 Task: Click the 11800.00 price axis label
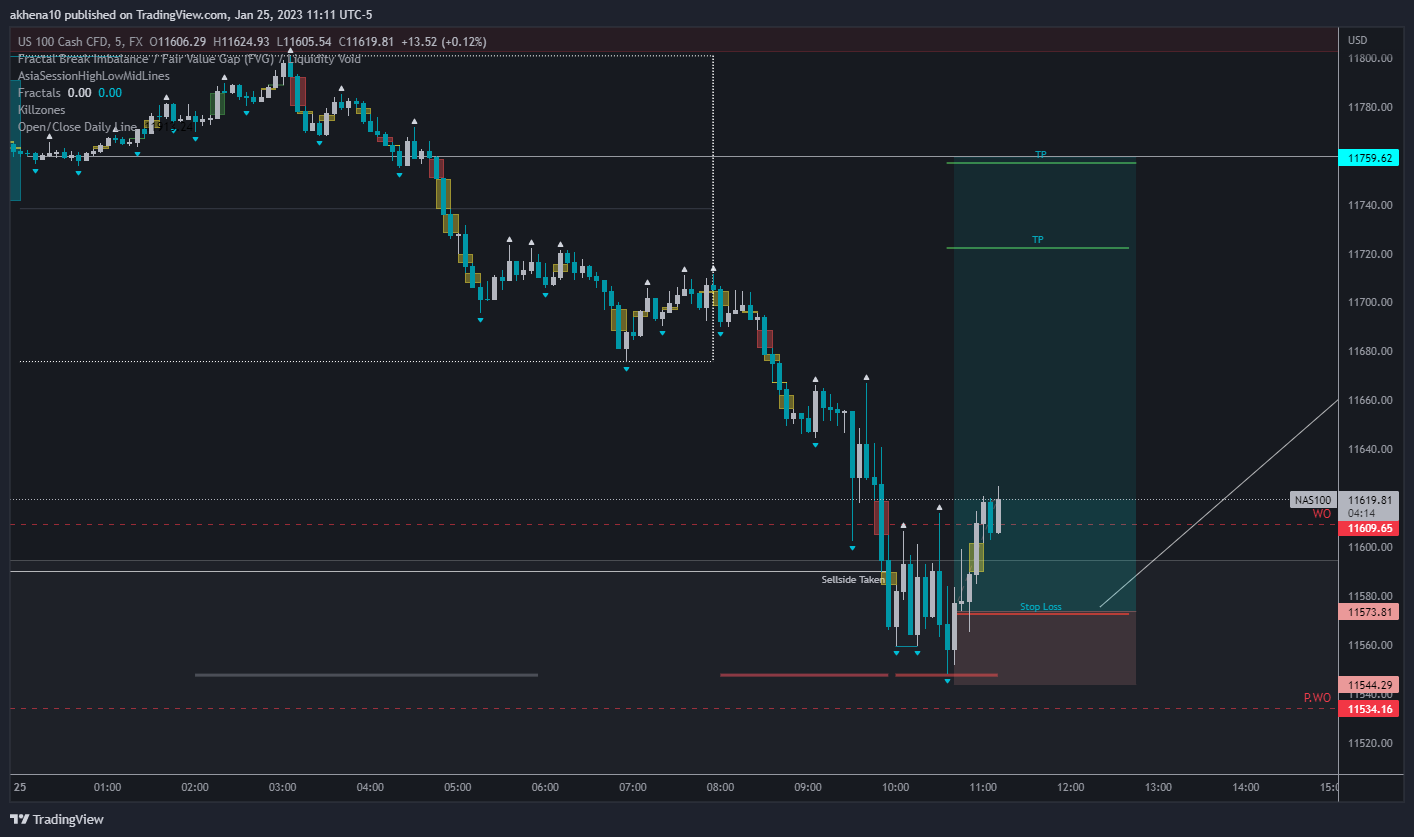(1372, 58)
